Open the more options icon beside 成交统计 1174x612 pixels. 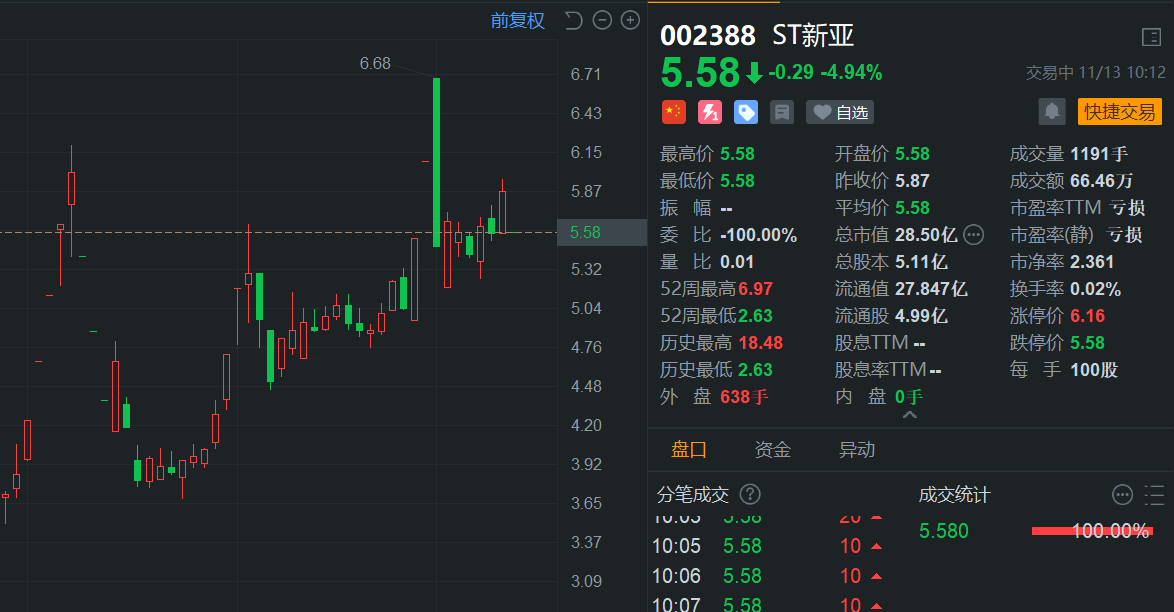pos(1122,494)
